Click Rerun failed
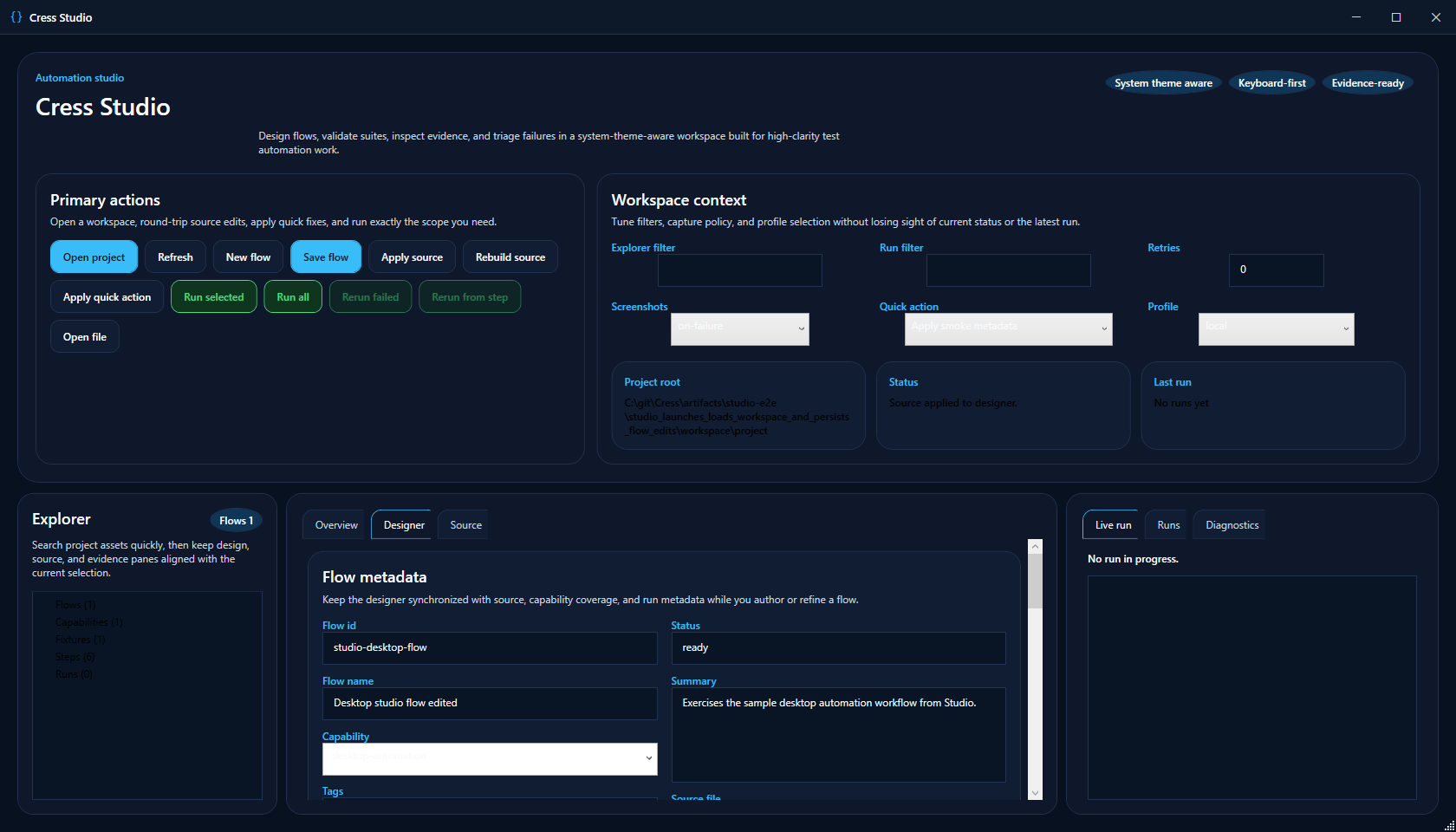This screenshot has height=832, width=1456. coord(370,297)
